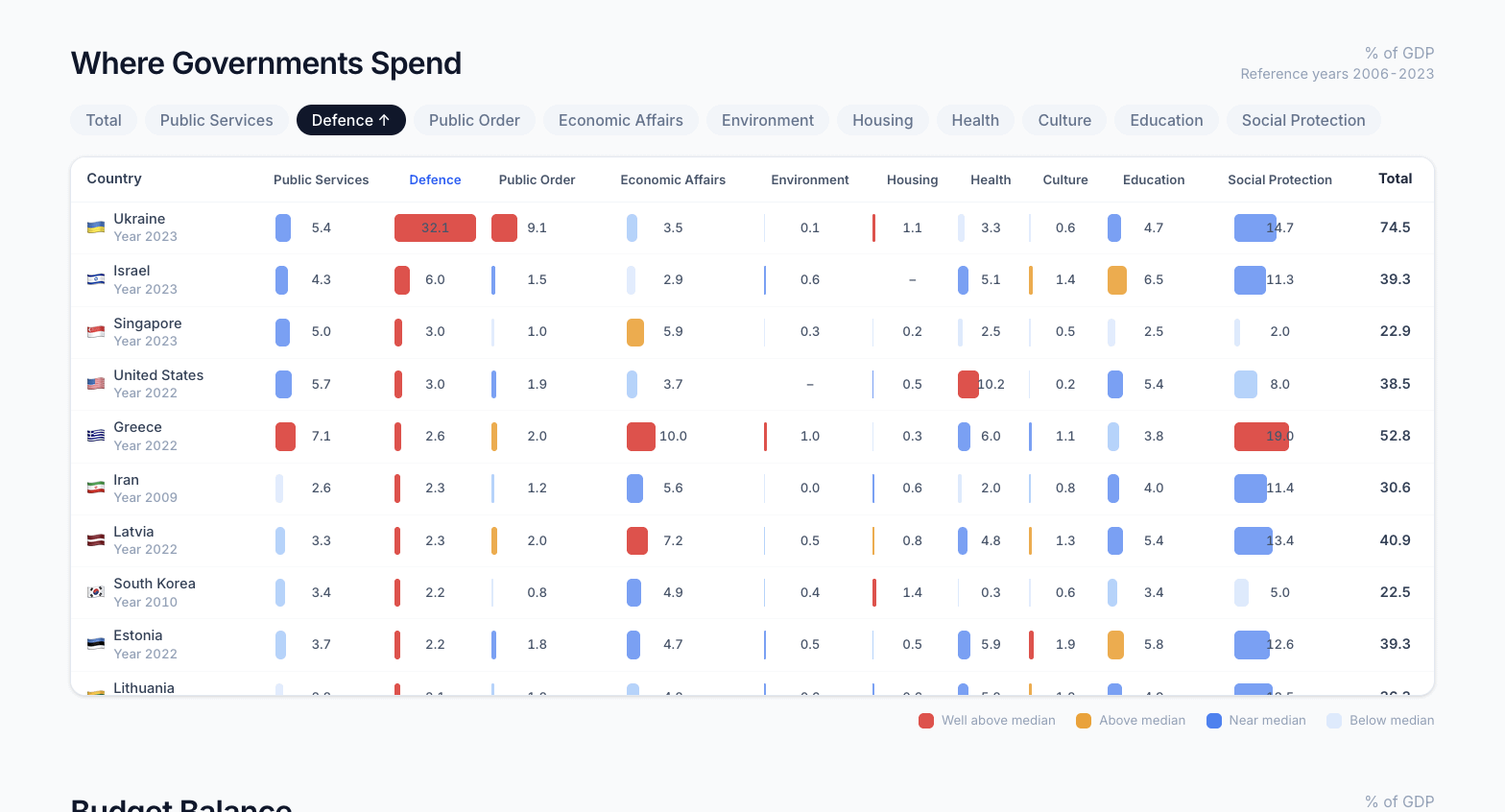The height and width of the screenshot is (812, 1505).
Task: Select the Economic Affairs filter pill
Action: tap(620, 120)
